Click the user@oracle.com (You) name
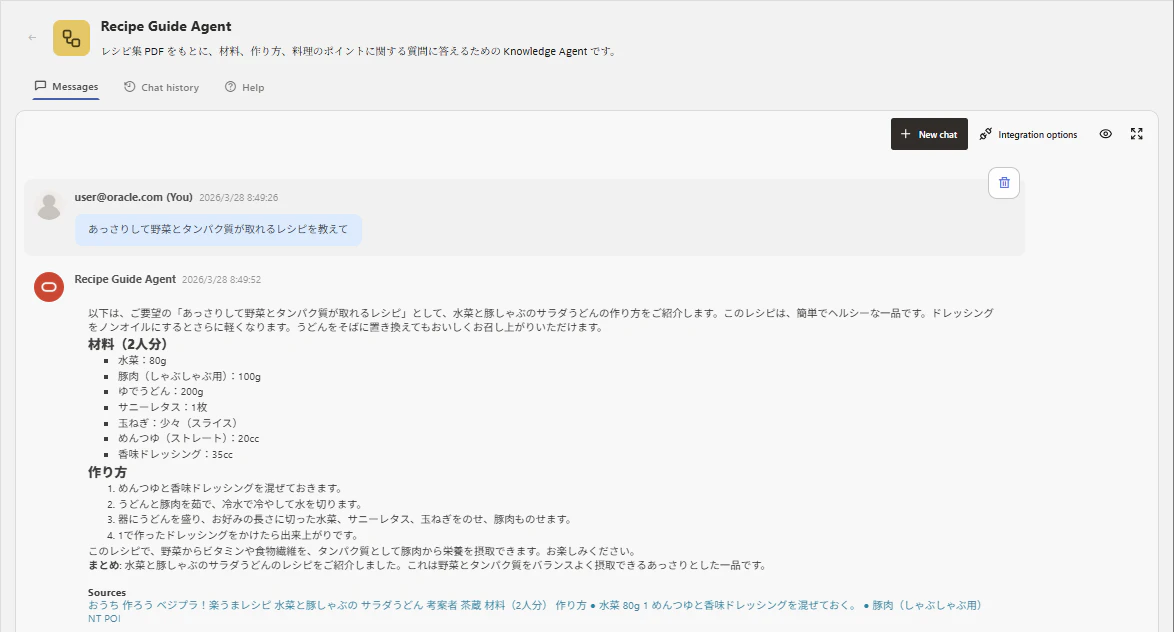 tap(133, 197)
